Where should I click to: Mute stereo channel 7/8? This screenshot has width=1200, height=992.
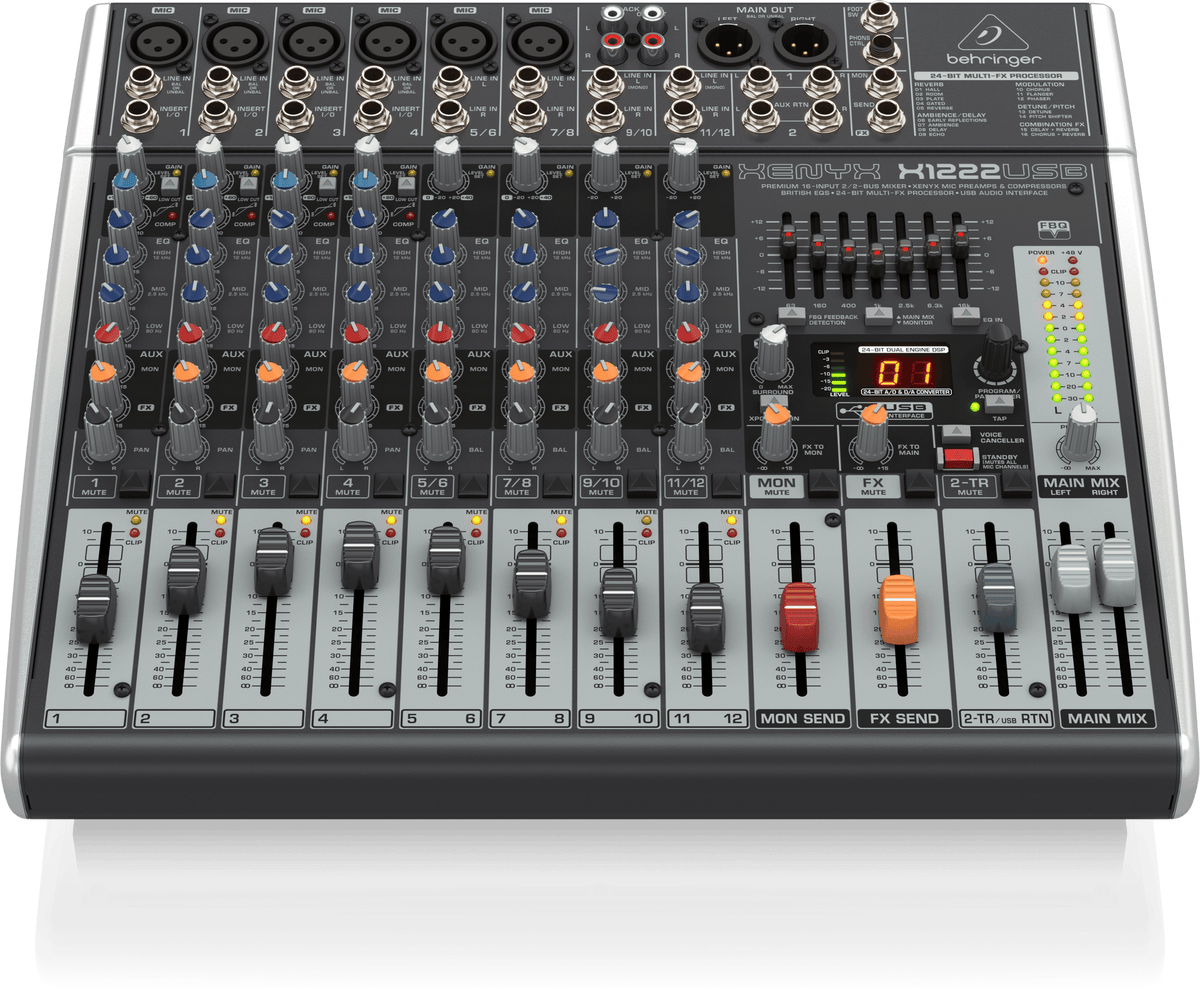click(x=559, y=485)
